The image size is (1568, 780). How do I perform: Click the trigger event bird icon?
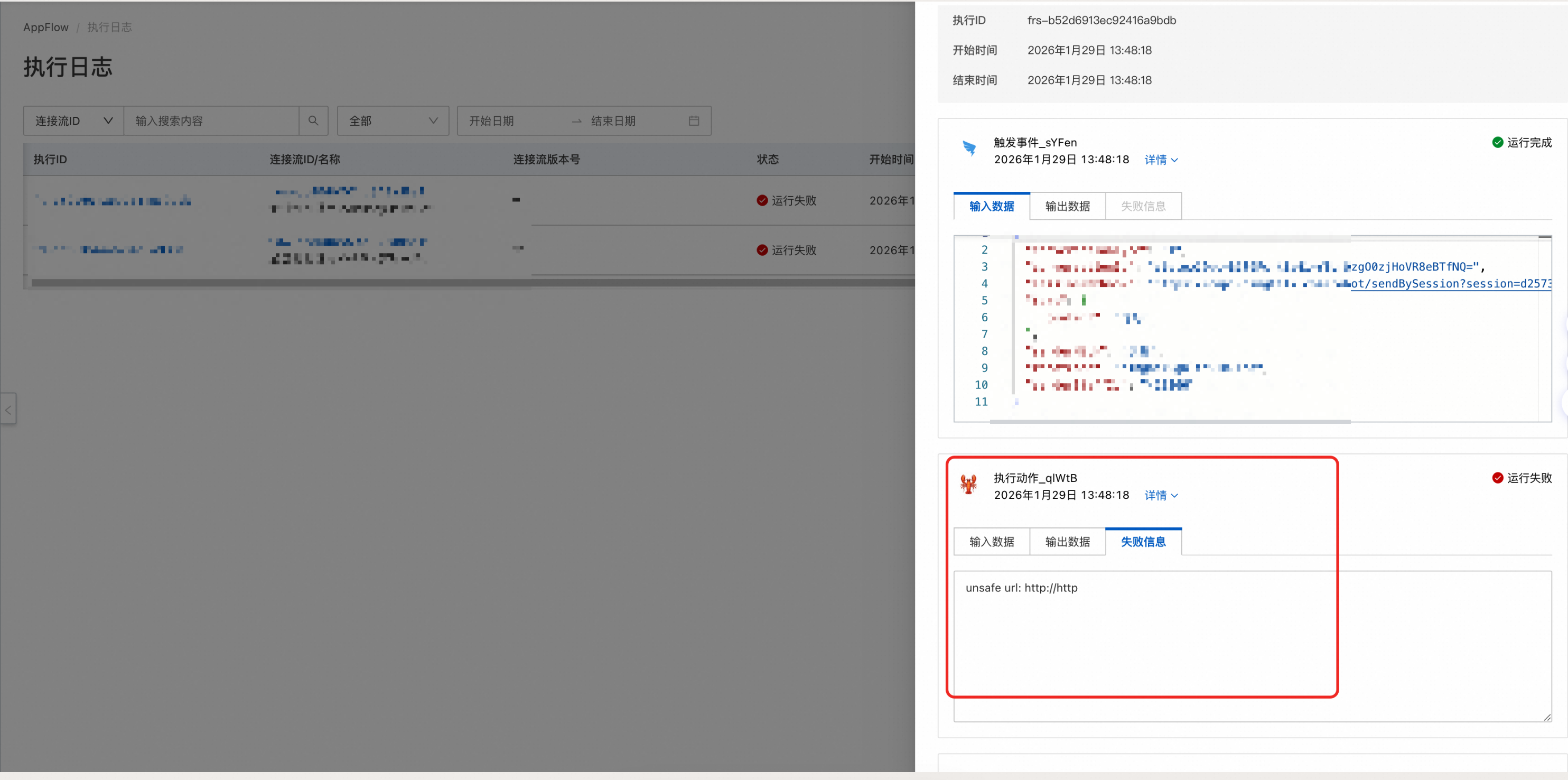(x=969, y=148)
